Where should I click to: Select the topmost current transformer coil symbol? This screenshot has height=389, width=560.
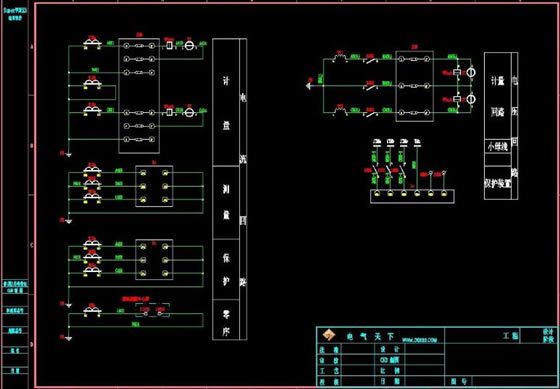coord(92,43)
